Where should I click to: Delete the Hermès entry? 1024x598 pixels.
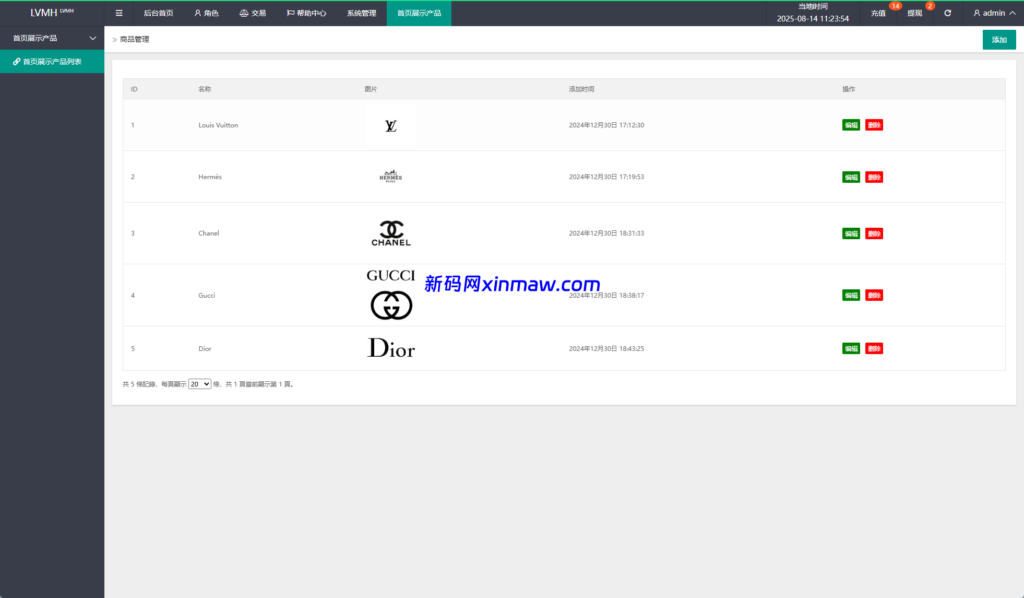[x=874, y=177]
